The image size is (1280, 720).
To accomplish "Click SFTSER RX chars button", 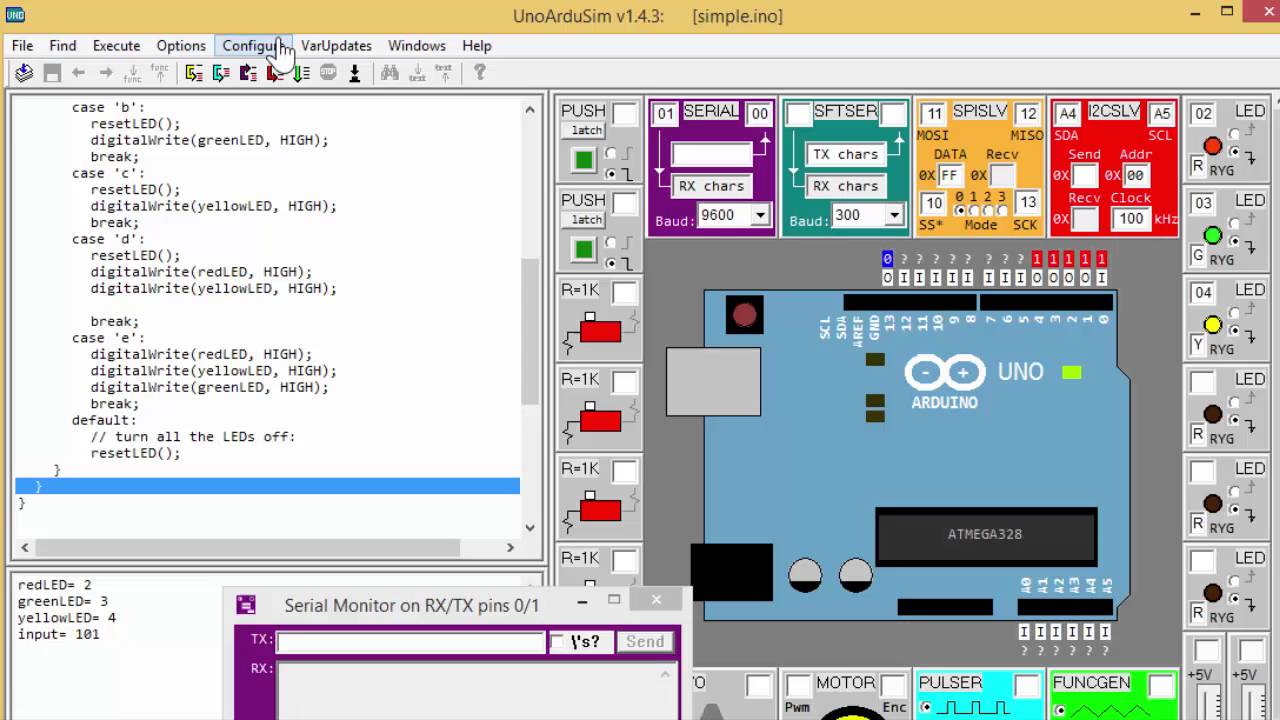I will tap(845, 186).
